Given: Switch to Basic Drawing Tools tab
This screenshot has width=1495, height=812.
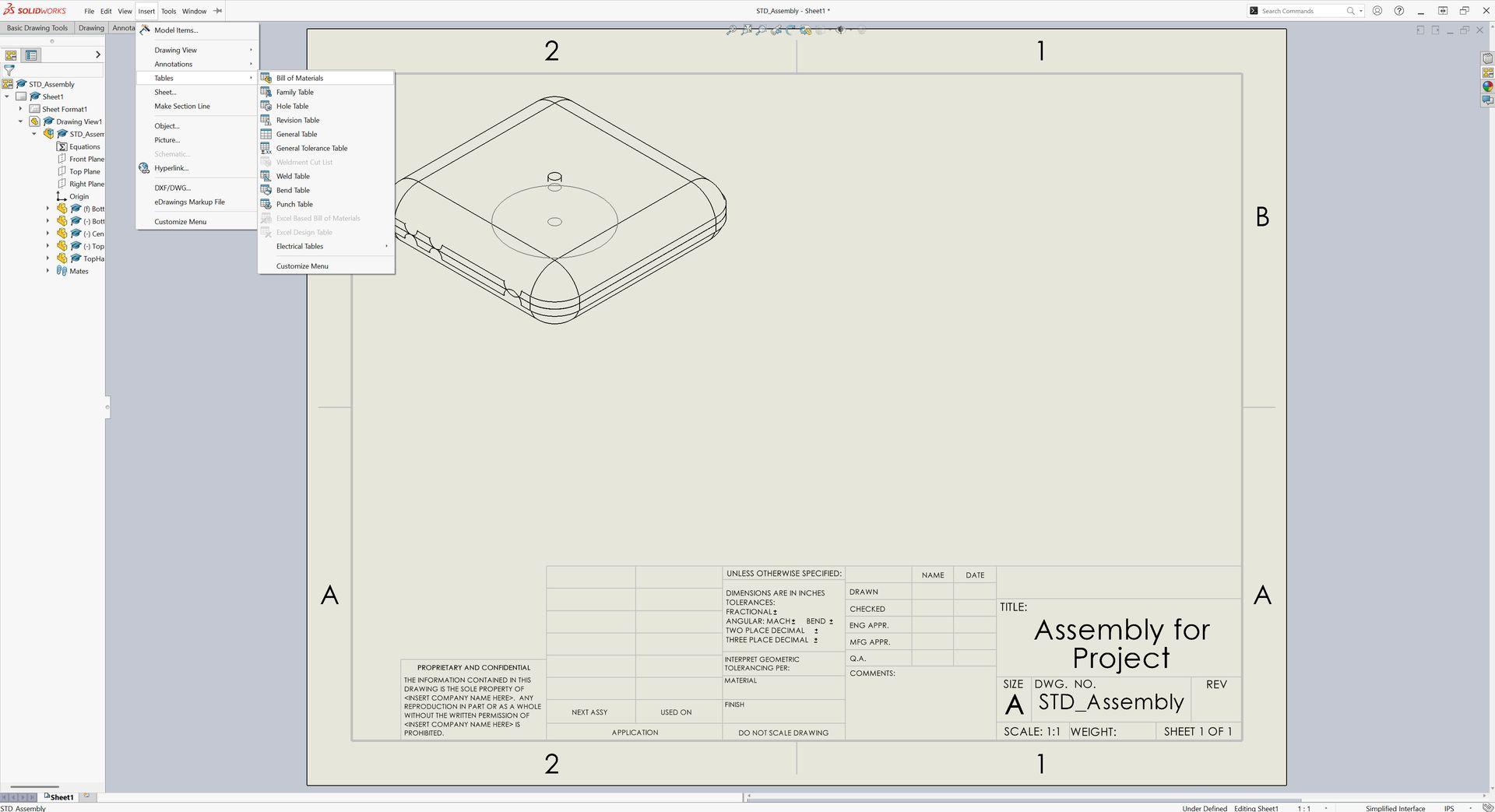Looking at the screenshot, I should click(x=37, y=28).
